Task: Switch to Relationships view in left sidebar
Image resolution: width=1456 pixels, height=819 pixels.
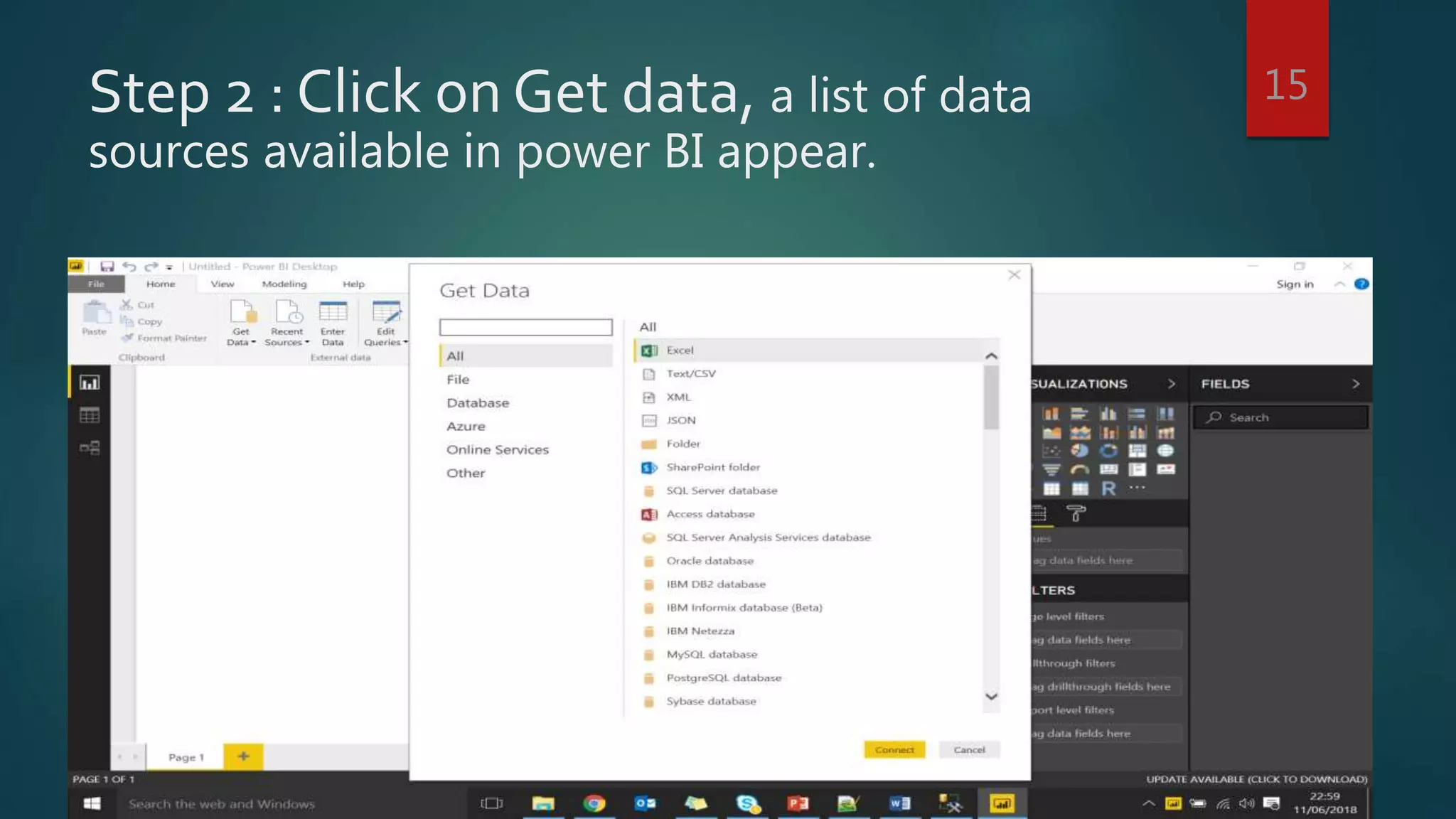Action: [90, 448]
